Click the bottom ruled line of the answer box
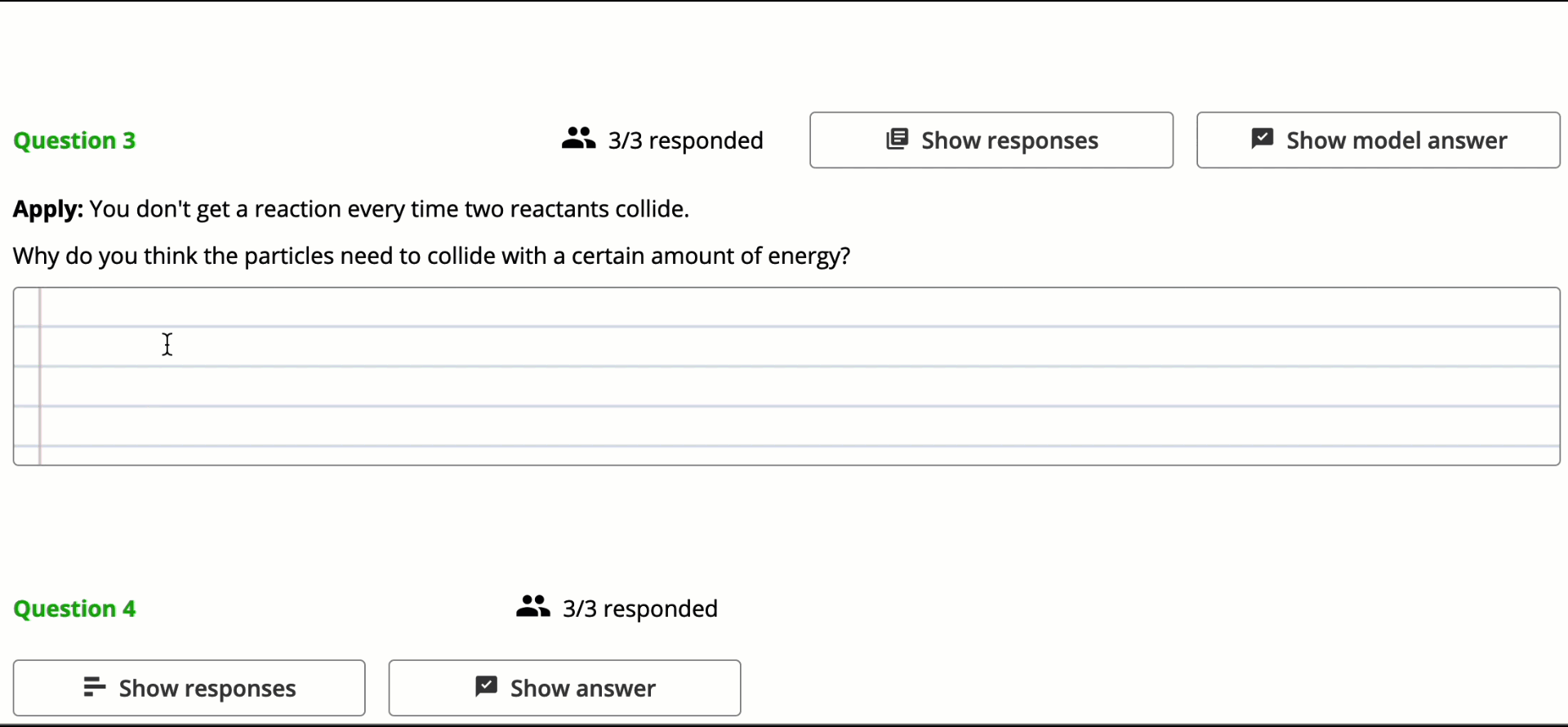 [x=786, y=446]
